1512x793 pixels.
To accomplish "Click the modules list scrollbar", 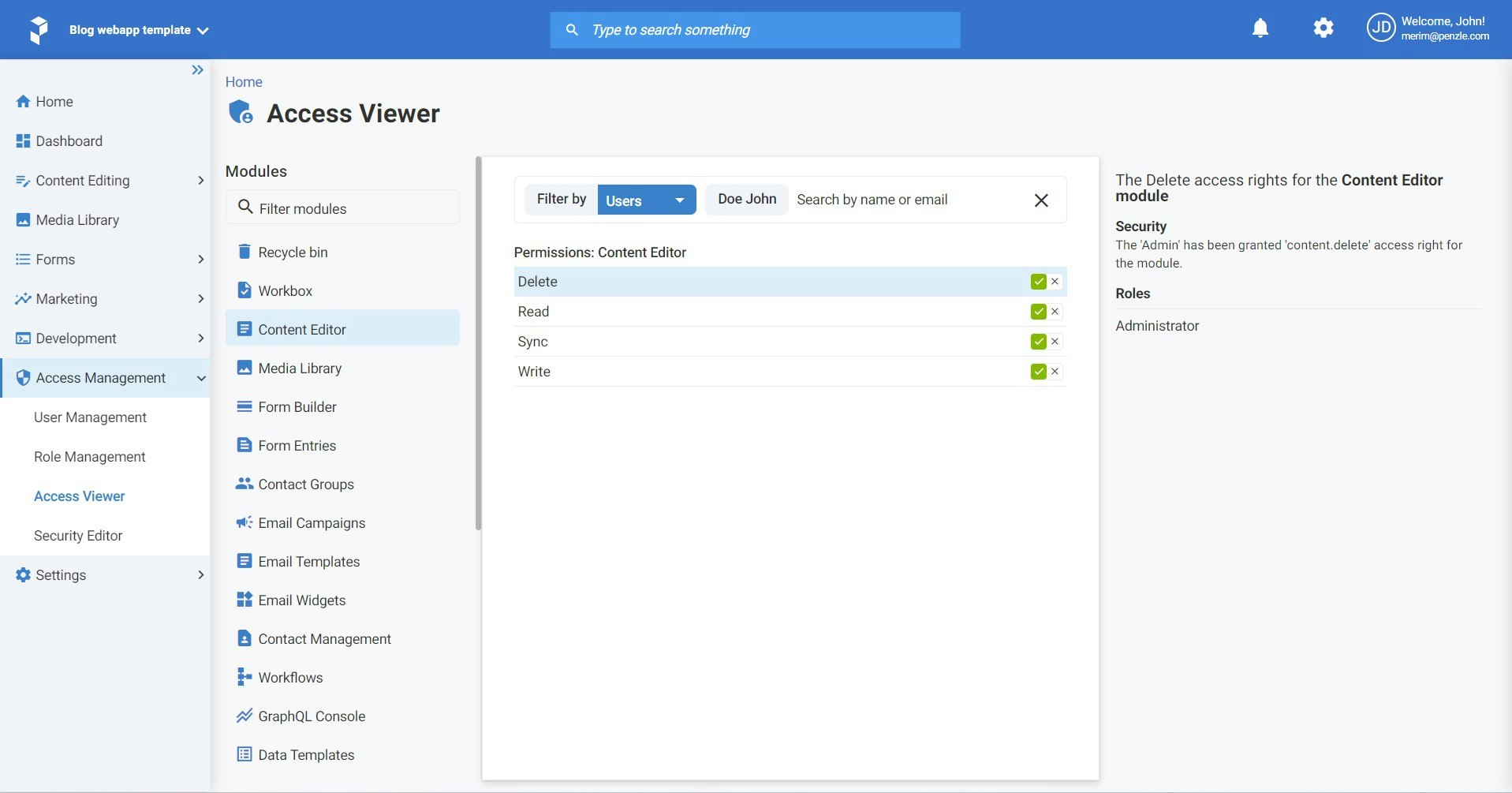I will 478,343.
